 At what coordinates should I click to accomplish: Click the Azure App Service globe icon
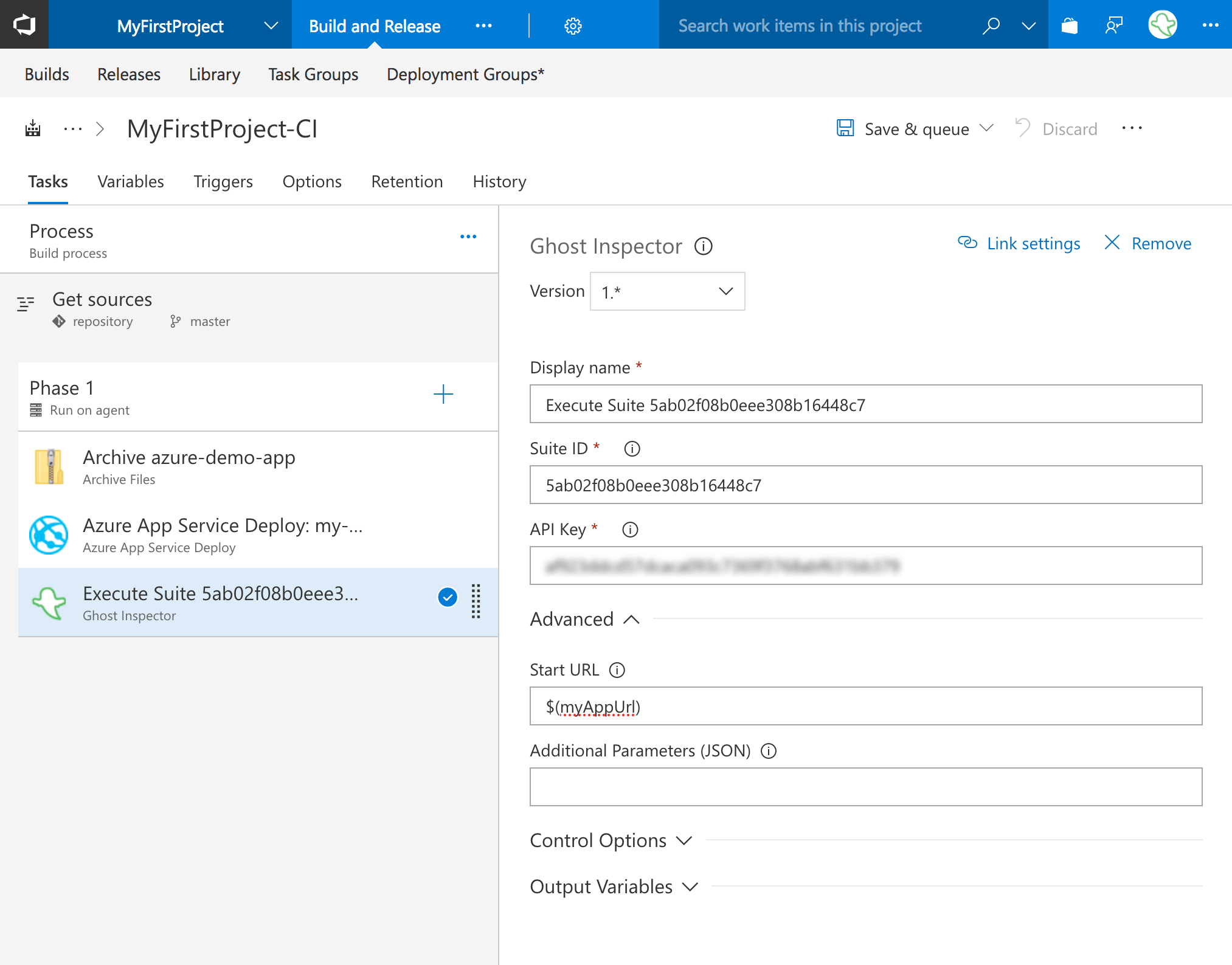(x=49, y=535)
